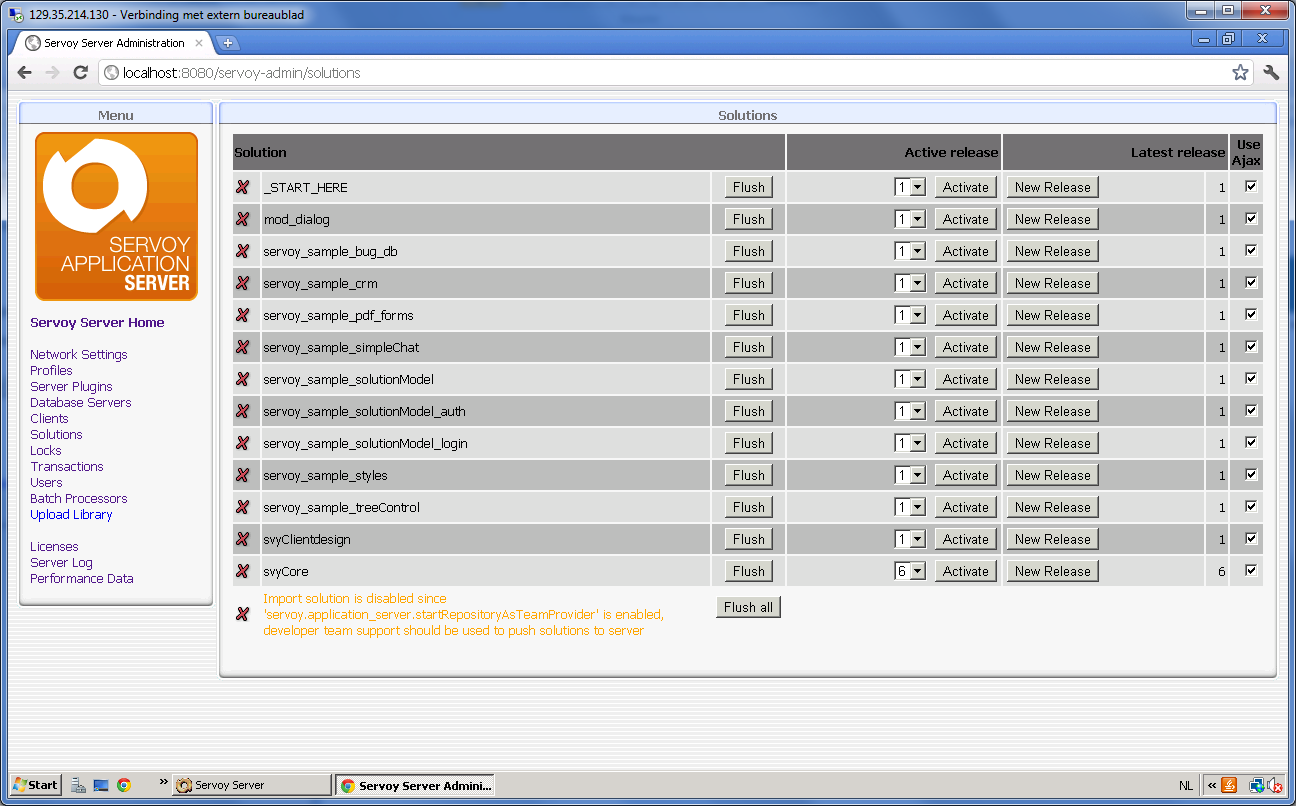This screenshot has height=806, width=1296.
Task: Expand release dropdown for svyClientdesign
Action: 910,539
